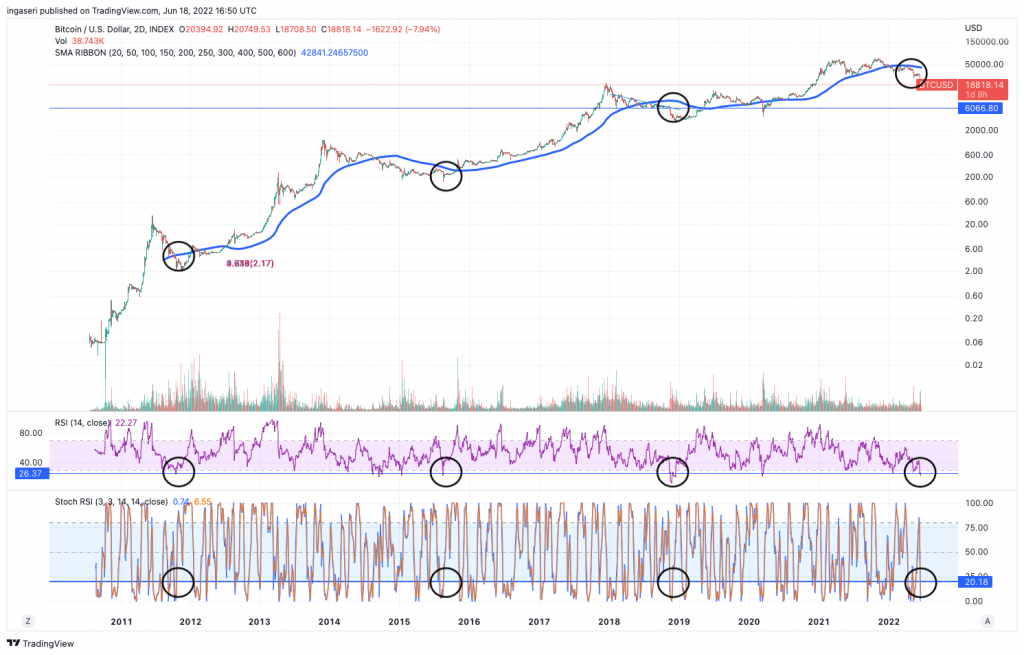Click the 42841.24657500 SMA value
Viewport: 1024px width, 655px height.
click(x=334, y=53)
